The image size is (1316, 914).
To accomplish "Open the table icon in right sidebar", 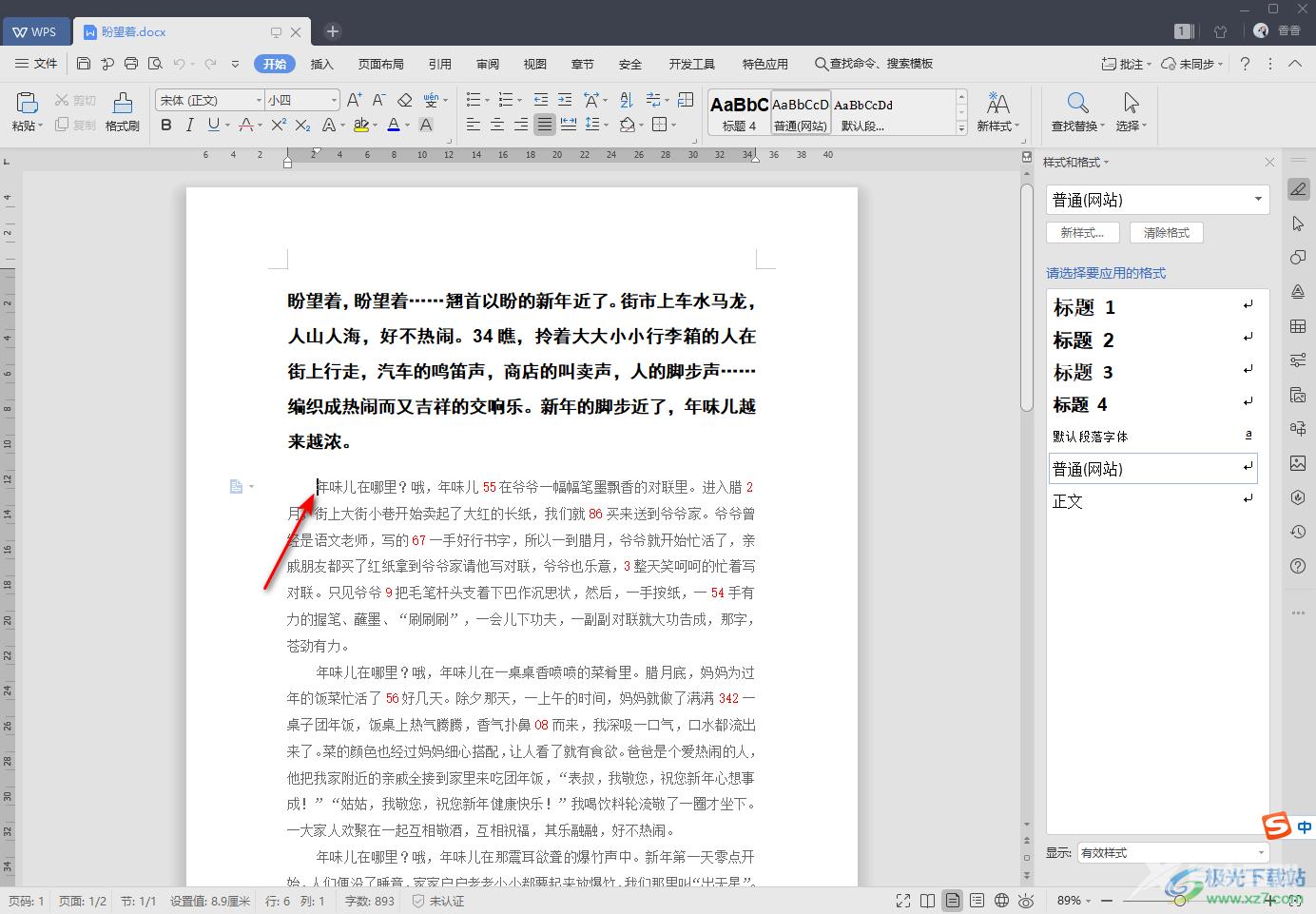I will [x=1298, y=326].
